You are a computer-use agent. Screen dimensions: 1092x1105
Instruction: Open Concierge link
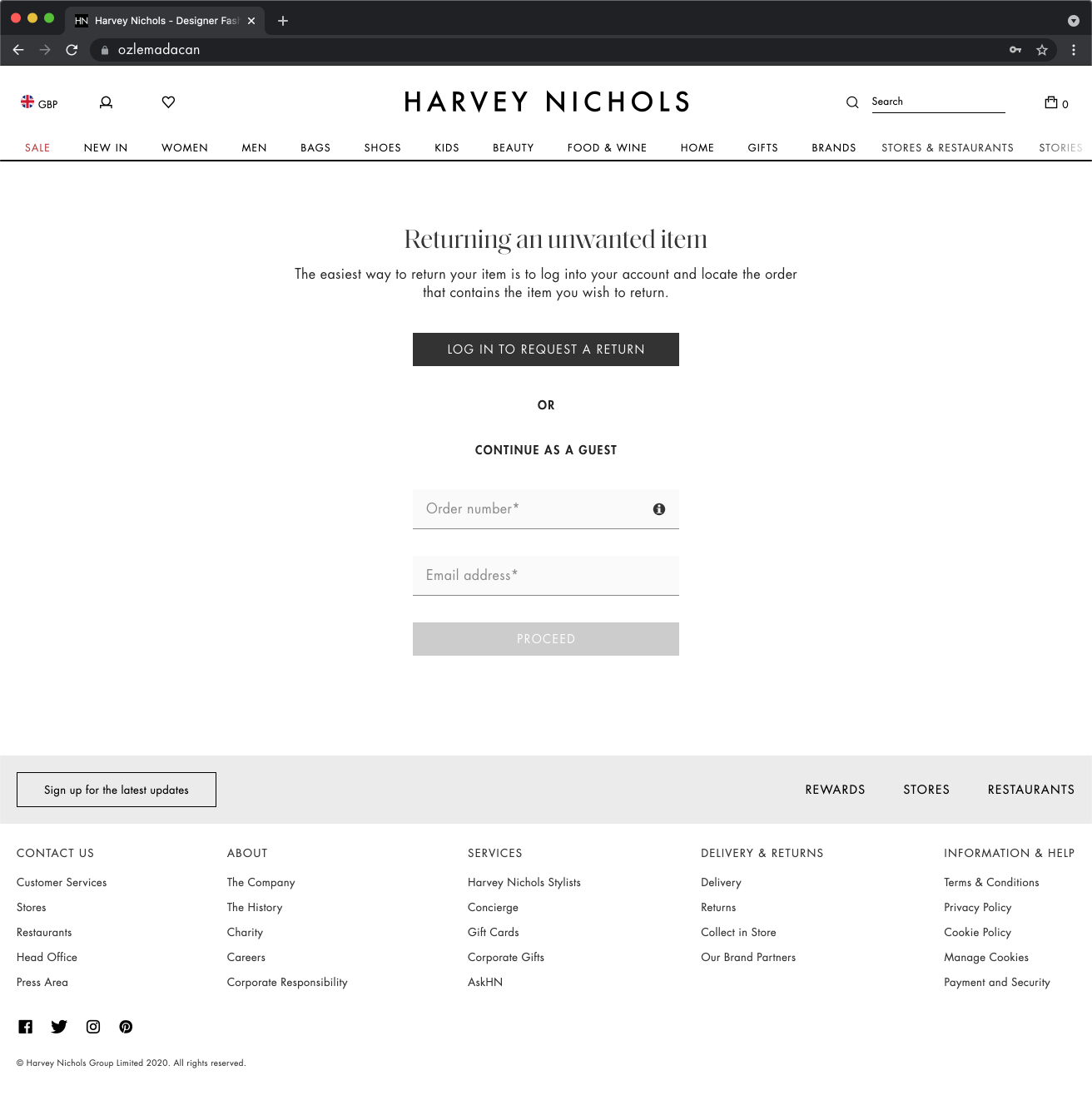(x=493, y=908)
